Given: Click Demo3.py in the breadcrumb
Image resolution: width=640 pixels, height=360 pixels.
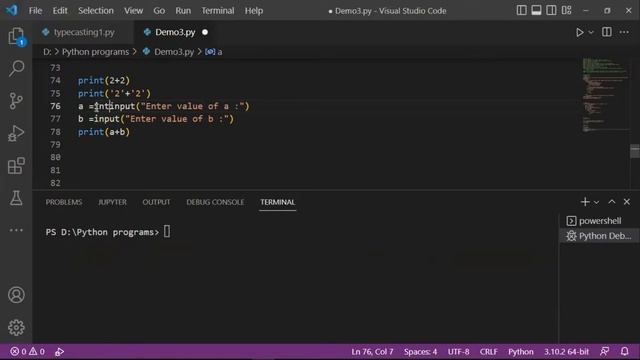Looking at the screenshot, I should coord(174,52).
